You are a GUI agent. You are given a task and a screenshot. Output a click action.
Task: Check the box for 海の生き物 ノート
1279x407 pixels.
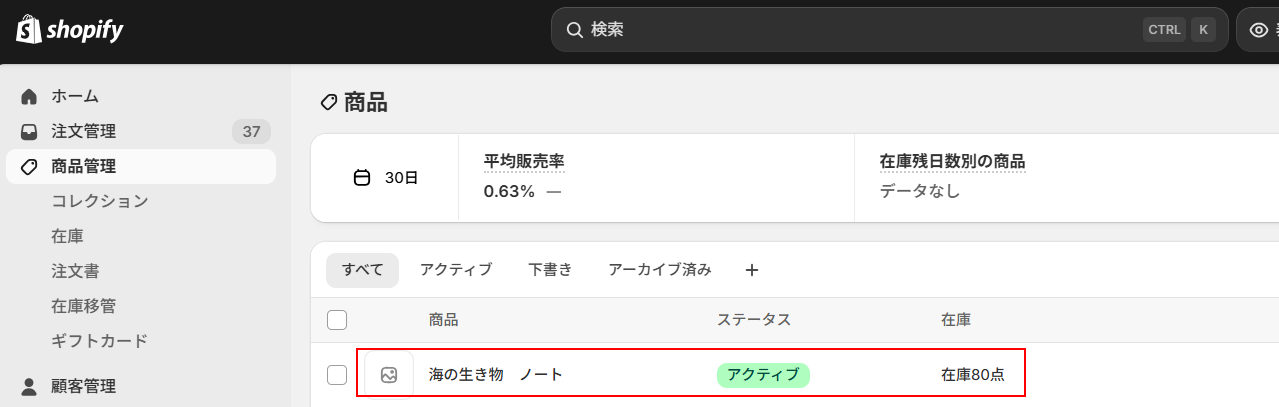(337, 375)
